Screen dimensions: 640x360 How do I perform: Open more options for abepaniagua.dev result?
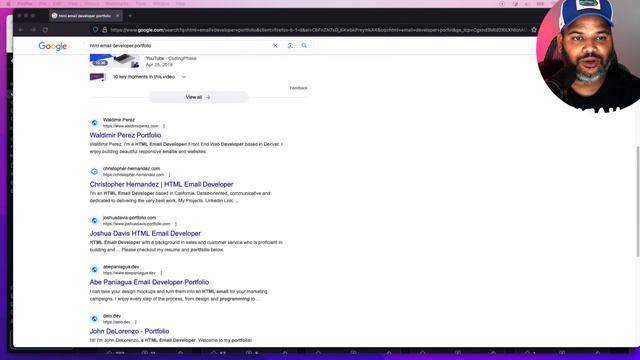(x=161, y=273)
